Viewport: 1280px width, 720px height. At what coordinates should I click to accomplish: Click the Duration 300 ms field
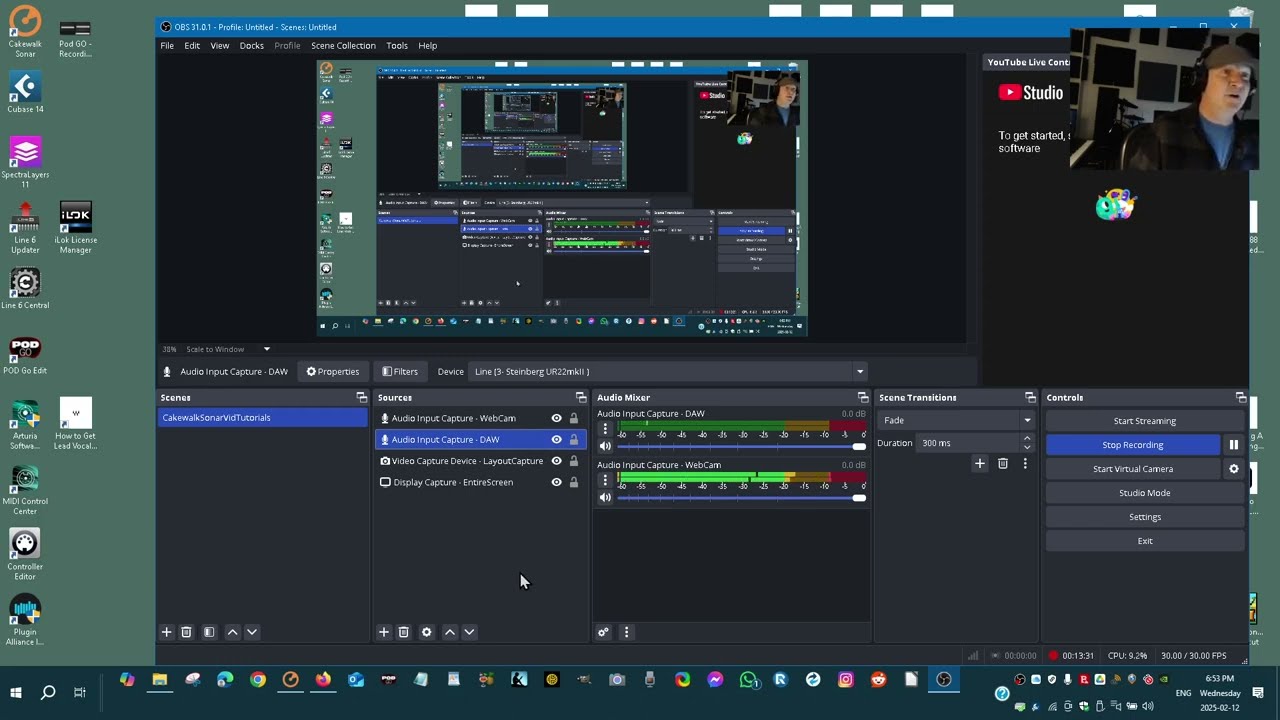[967, 443]
